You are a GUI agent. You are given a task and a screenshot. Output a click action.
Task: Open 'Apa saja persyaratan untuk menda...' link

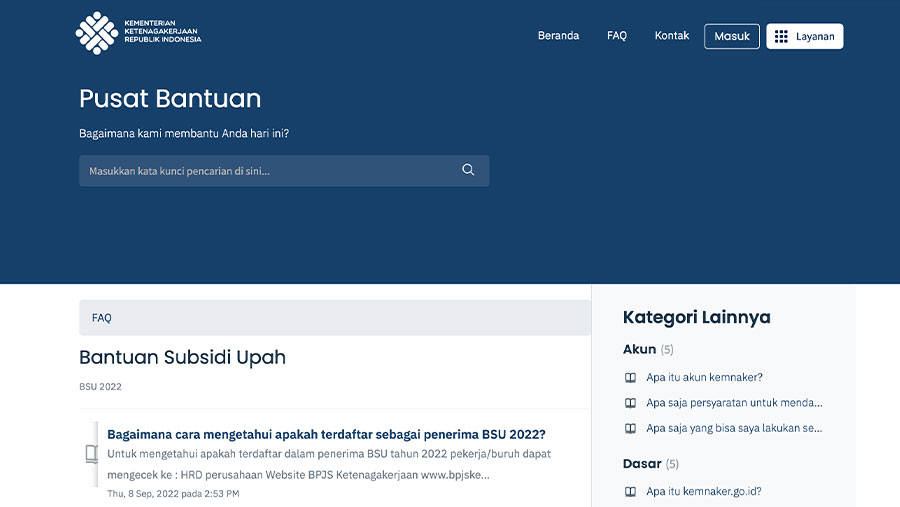(x=734, y=402)
